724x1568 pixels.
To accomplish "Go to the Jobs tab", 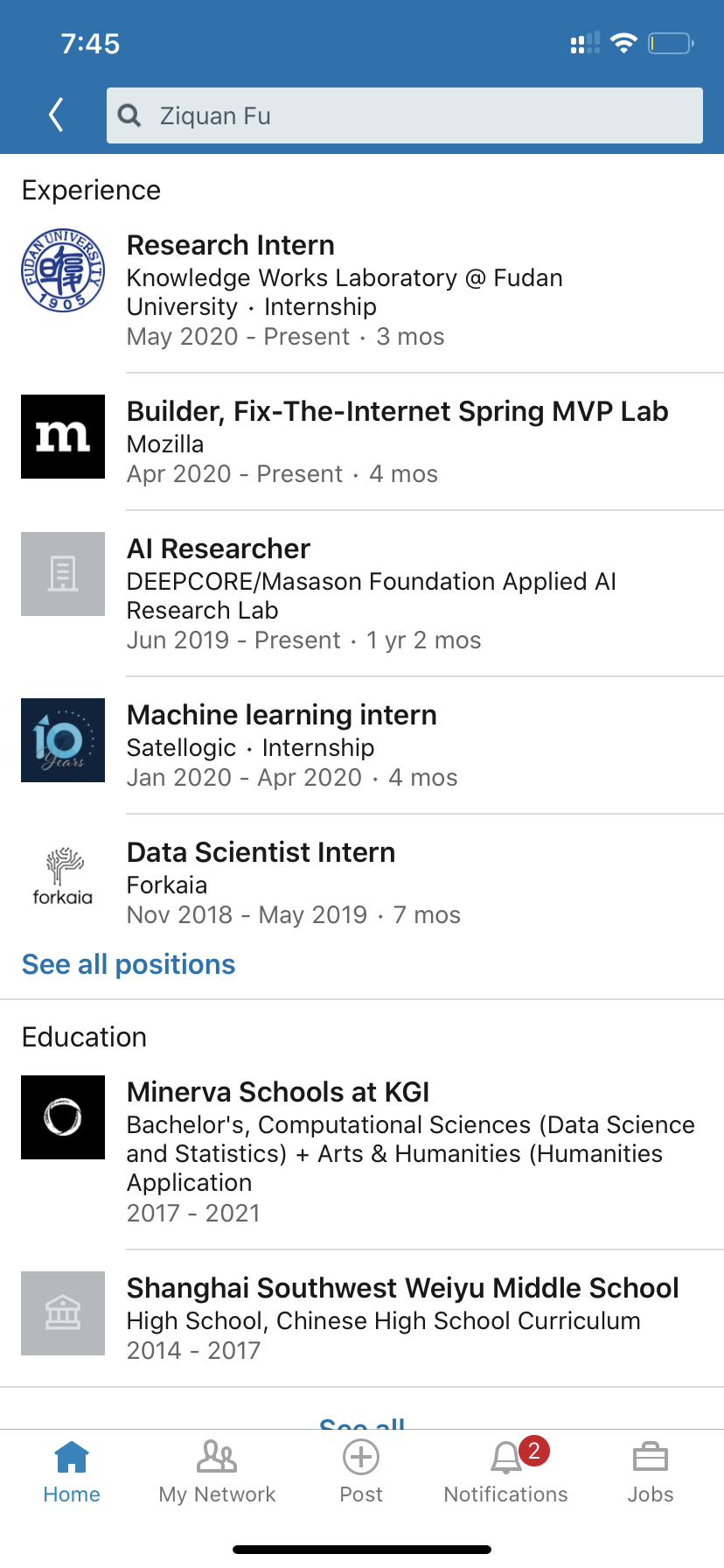I will [651, 1472].
